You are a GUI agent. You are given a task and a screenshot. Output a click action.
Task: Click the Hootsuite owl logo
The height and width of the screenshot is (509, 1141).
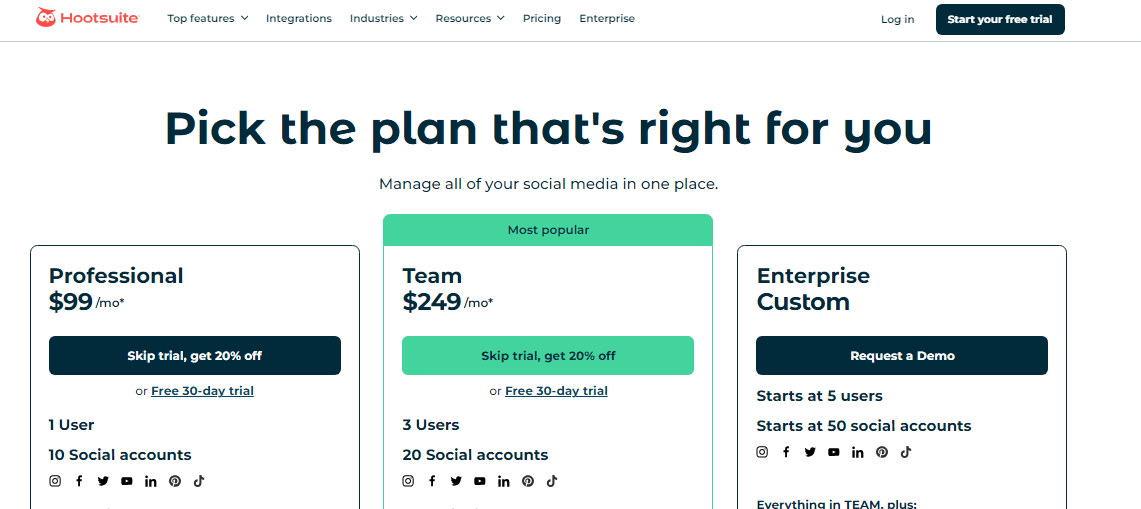pos(46,18)
